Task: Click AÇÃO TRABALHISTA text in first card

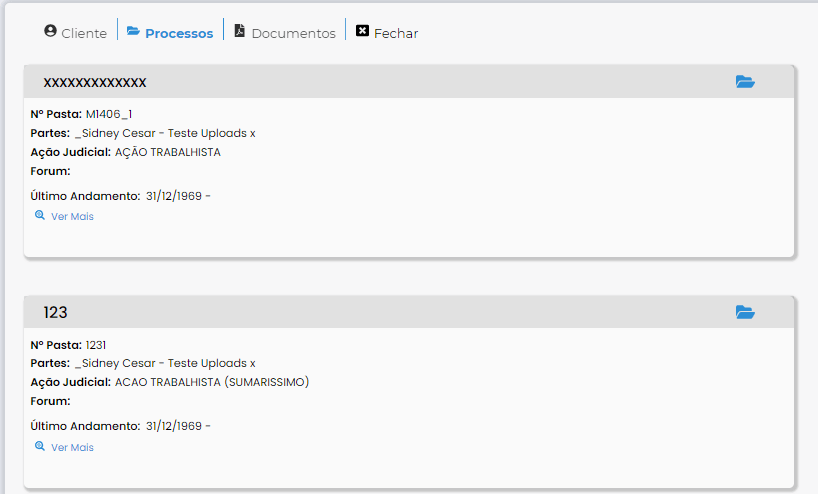Action: click(168, 153)
